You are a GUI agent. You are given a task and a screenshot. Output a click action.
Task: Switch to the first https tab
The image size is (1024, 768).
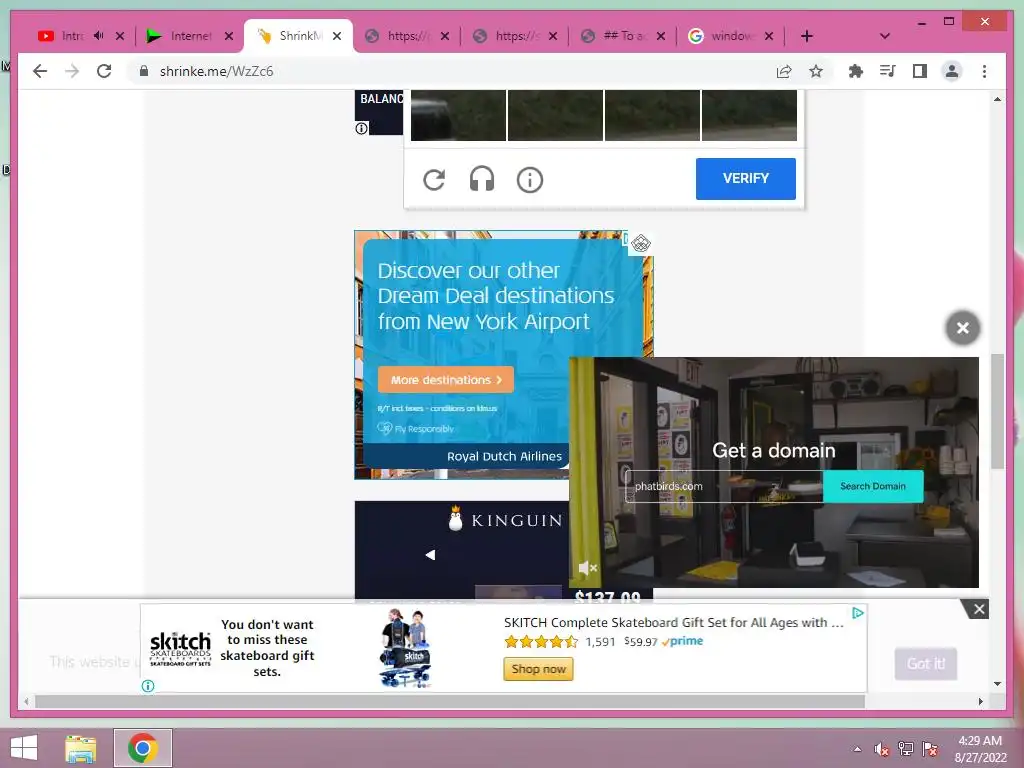[408, 36]
